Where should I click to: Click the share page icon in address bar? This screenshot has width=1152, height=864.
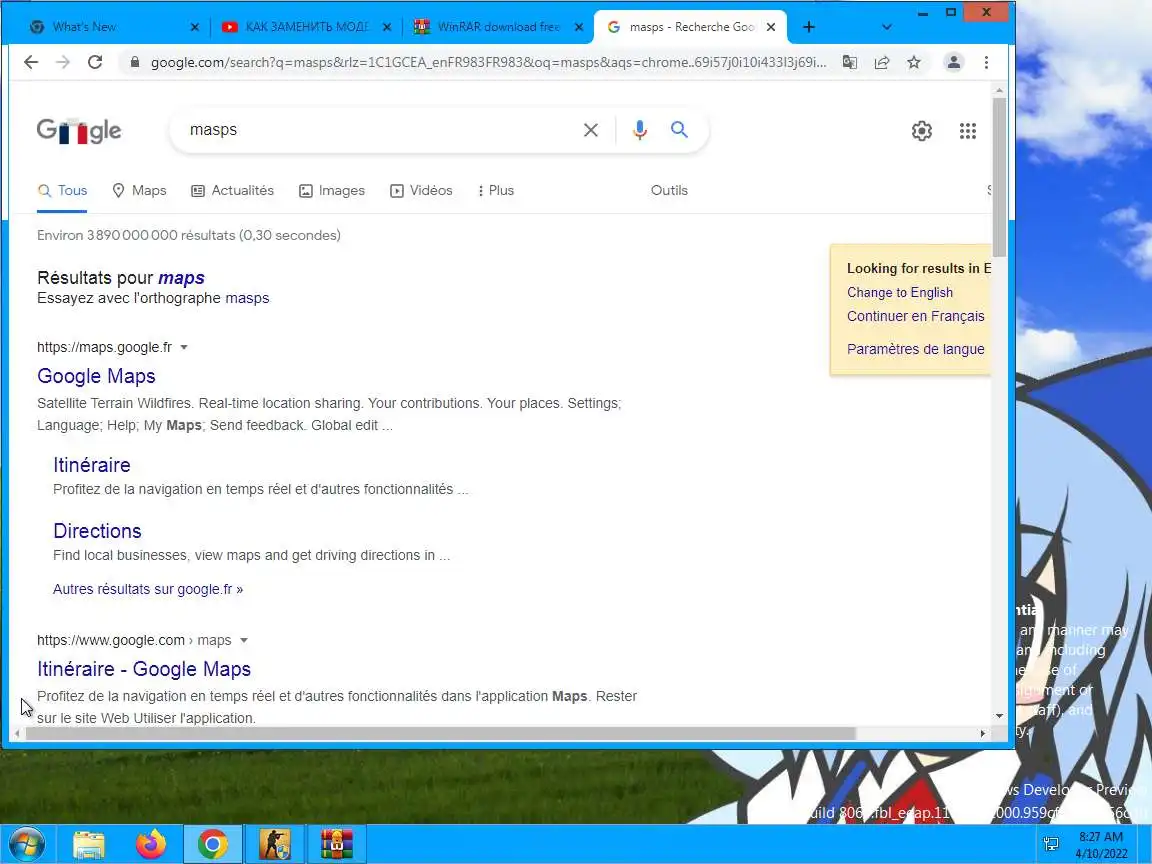pos(882,62)
